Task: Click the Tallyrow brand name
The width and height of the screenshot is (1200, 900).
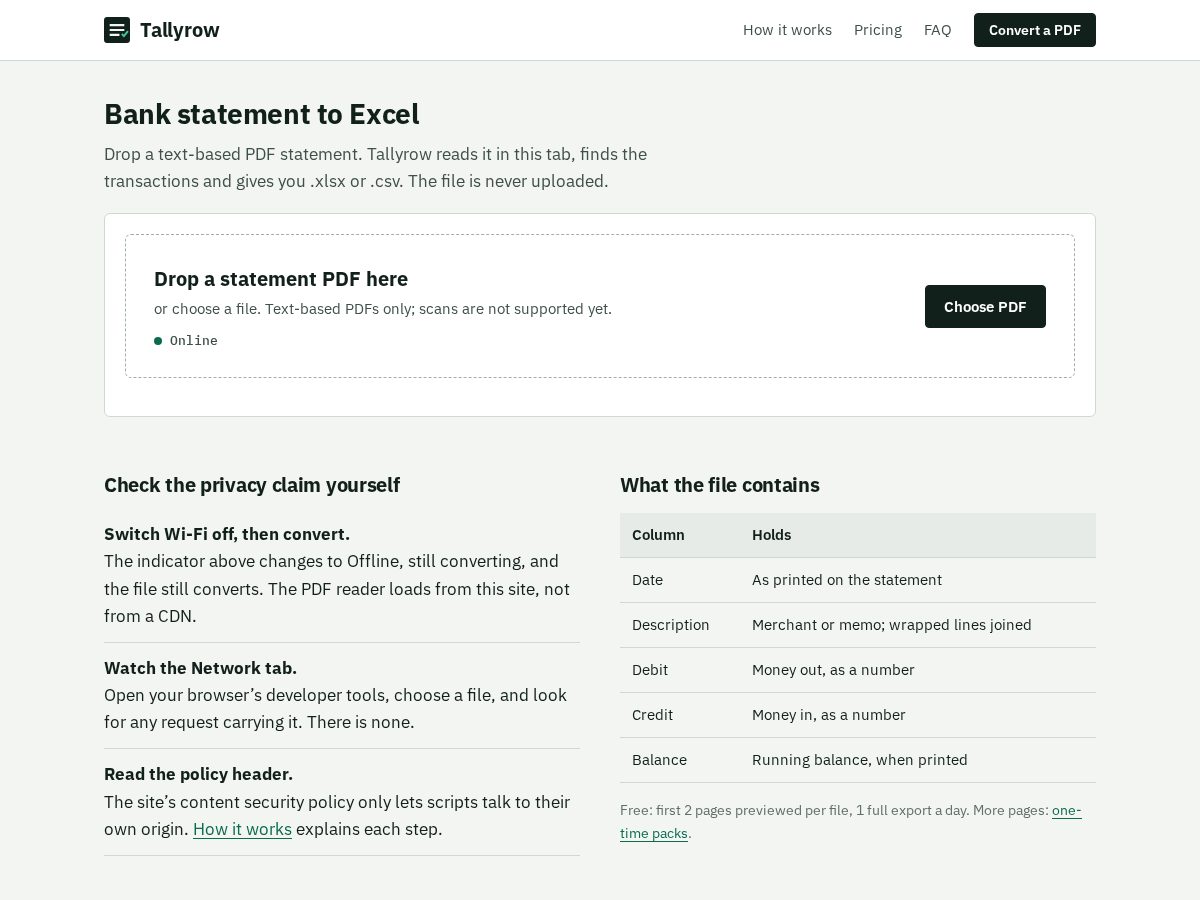Action: click(180, 30)
